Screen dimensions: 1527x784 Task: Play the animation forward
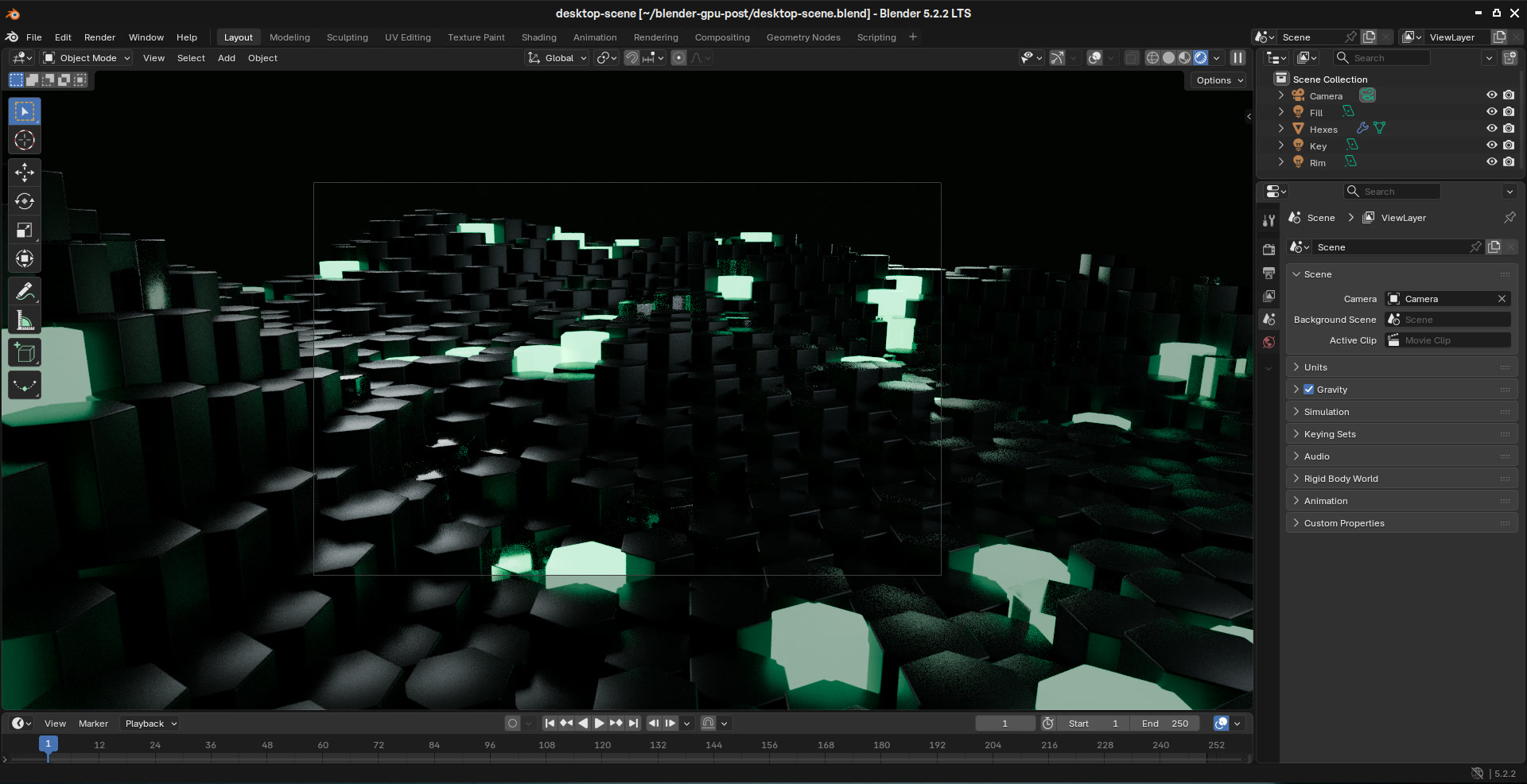600,724
